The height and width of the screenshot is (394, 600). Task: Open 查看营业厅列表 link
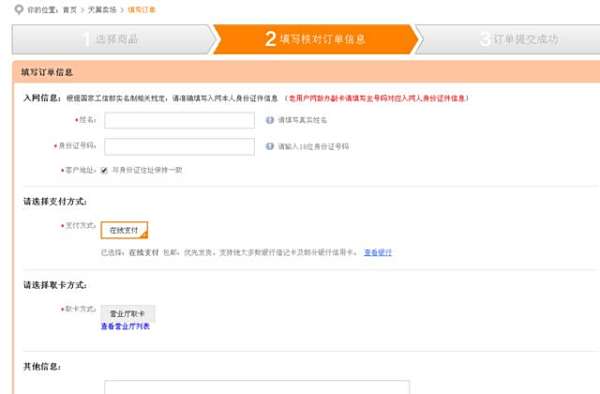tap(125, 326)
